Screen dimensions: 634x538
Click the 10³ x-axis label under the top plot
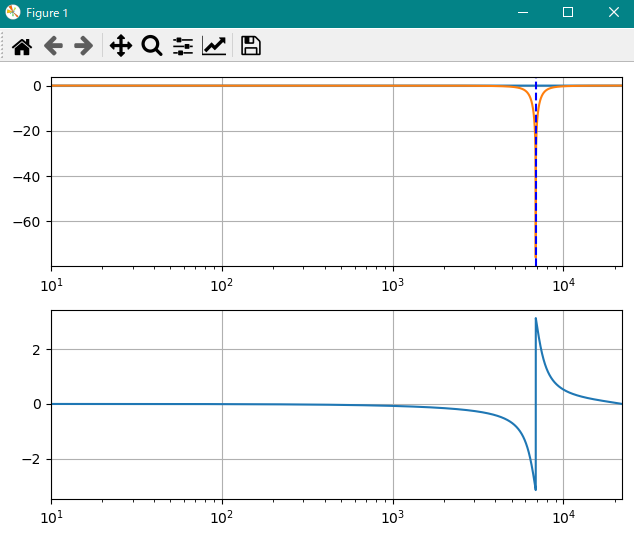tap(393, 285)
